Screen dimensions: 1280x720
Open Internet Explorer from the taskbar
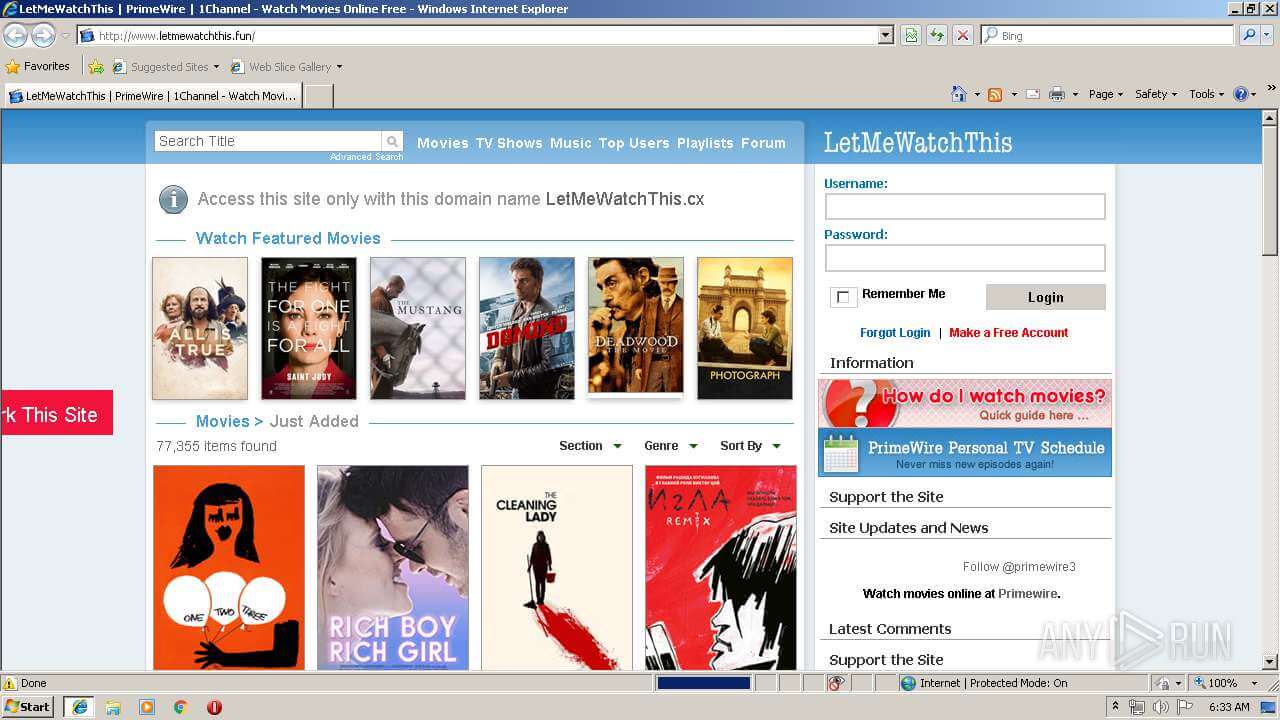coord(79,707)
